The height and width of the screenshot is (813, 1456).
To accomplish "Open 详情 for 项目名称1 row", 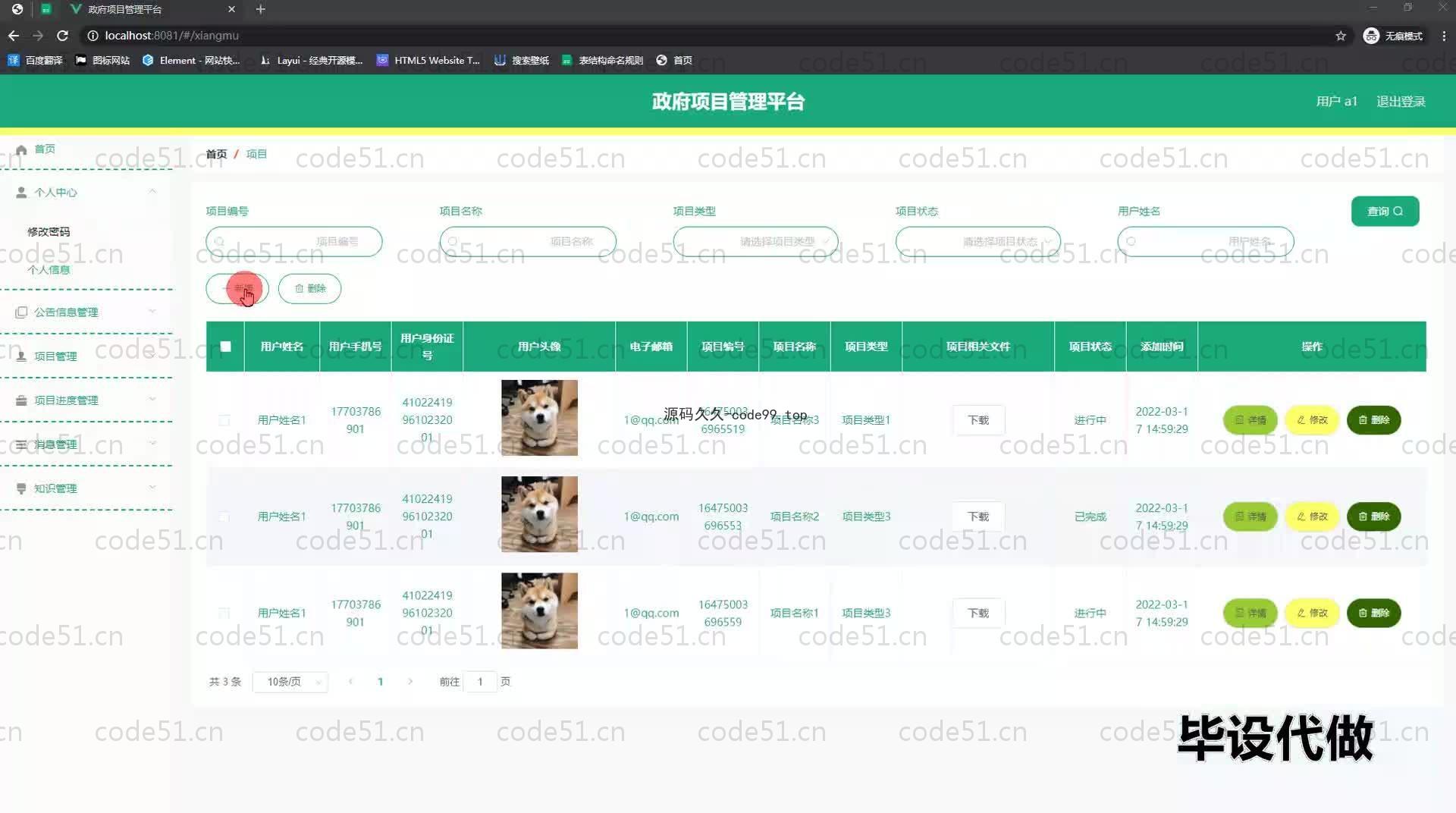I will pyautogui.click(x=1250, y=613).
